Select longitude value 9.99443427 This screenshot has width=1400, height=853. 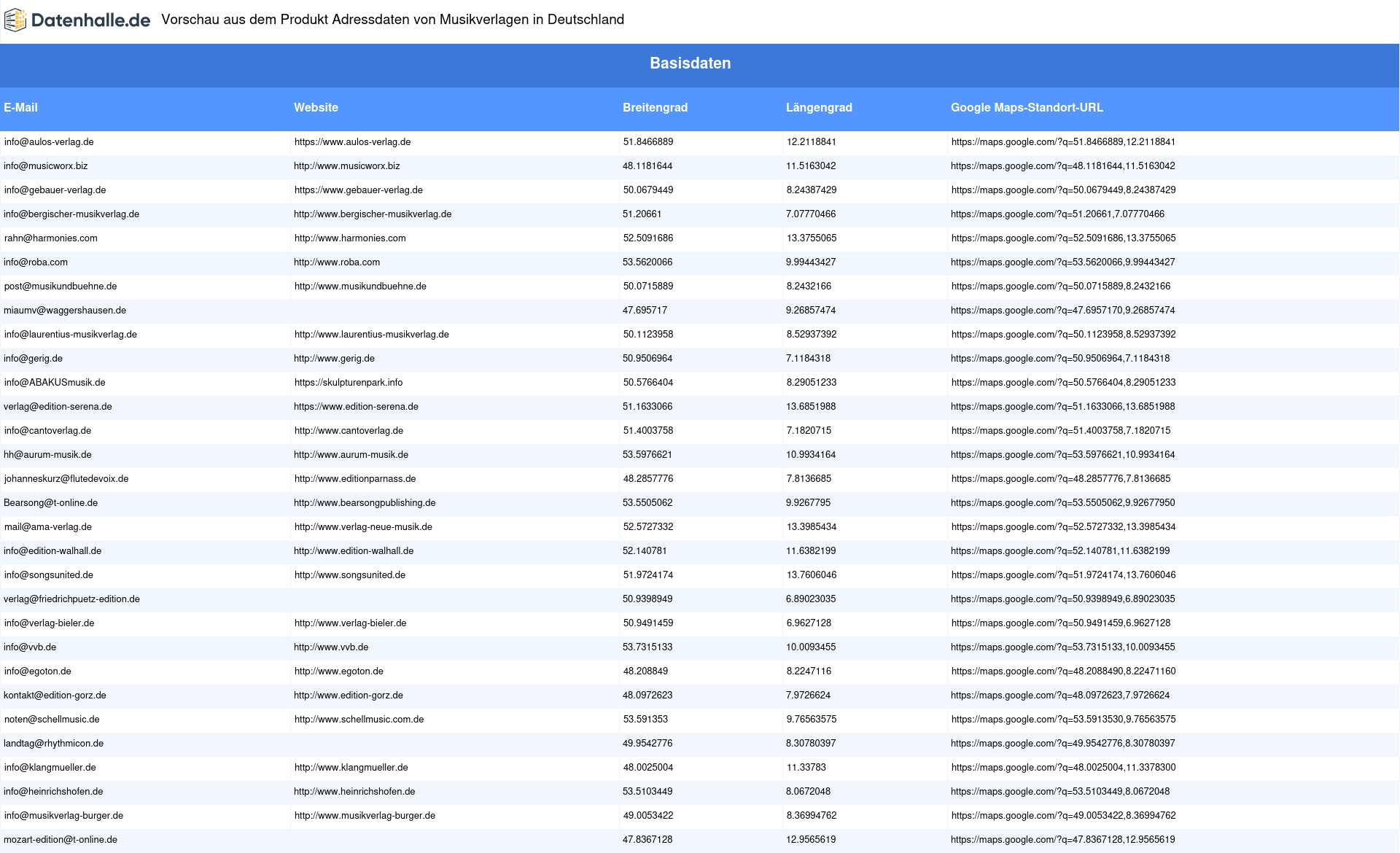811,262
